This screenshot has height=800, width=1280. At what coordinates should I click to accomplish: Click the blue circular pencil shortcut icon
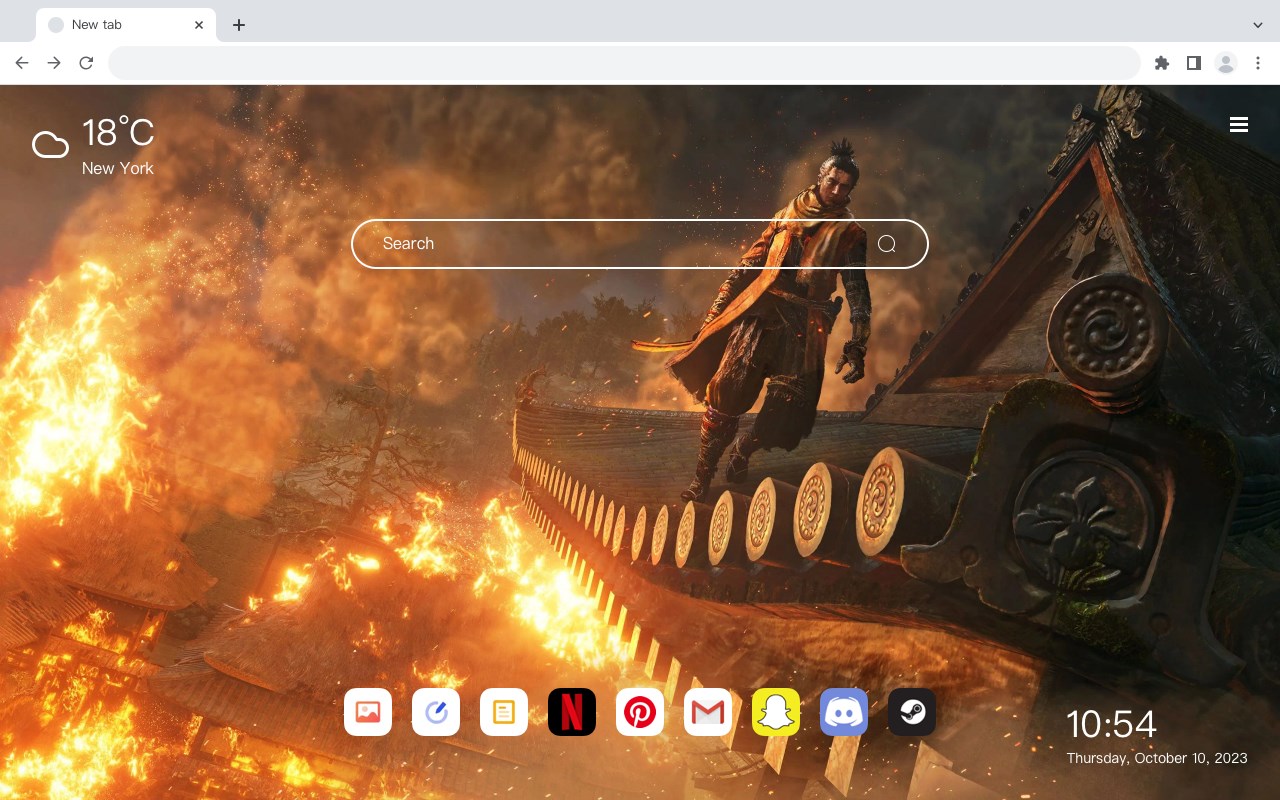click(x=436, y=712)
